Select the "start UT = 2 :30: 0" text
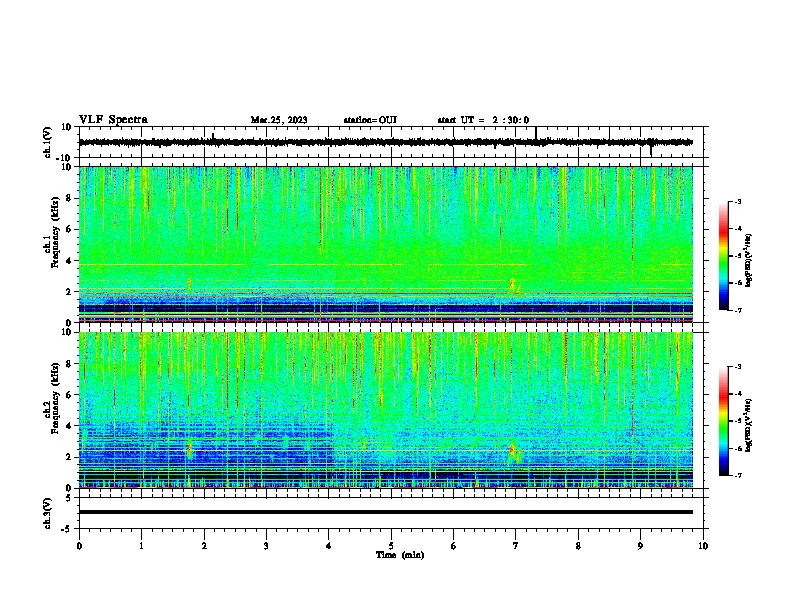Viewport: 792px width, 612px height. (x=483, y=120)
